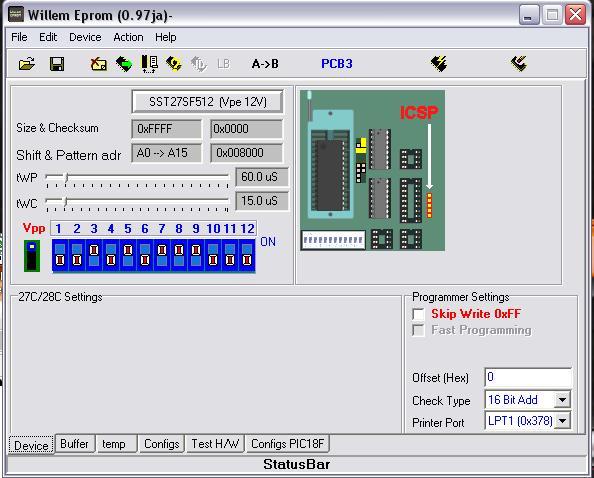Close the Willem Eprom window
The width and height of the screenshot is (594, 478).
pyautogui.click(x=575, y=15)
